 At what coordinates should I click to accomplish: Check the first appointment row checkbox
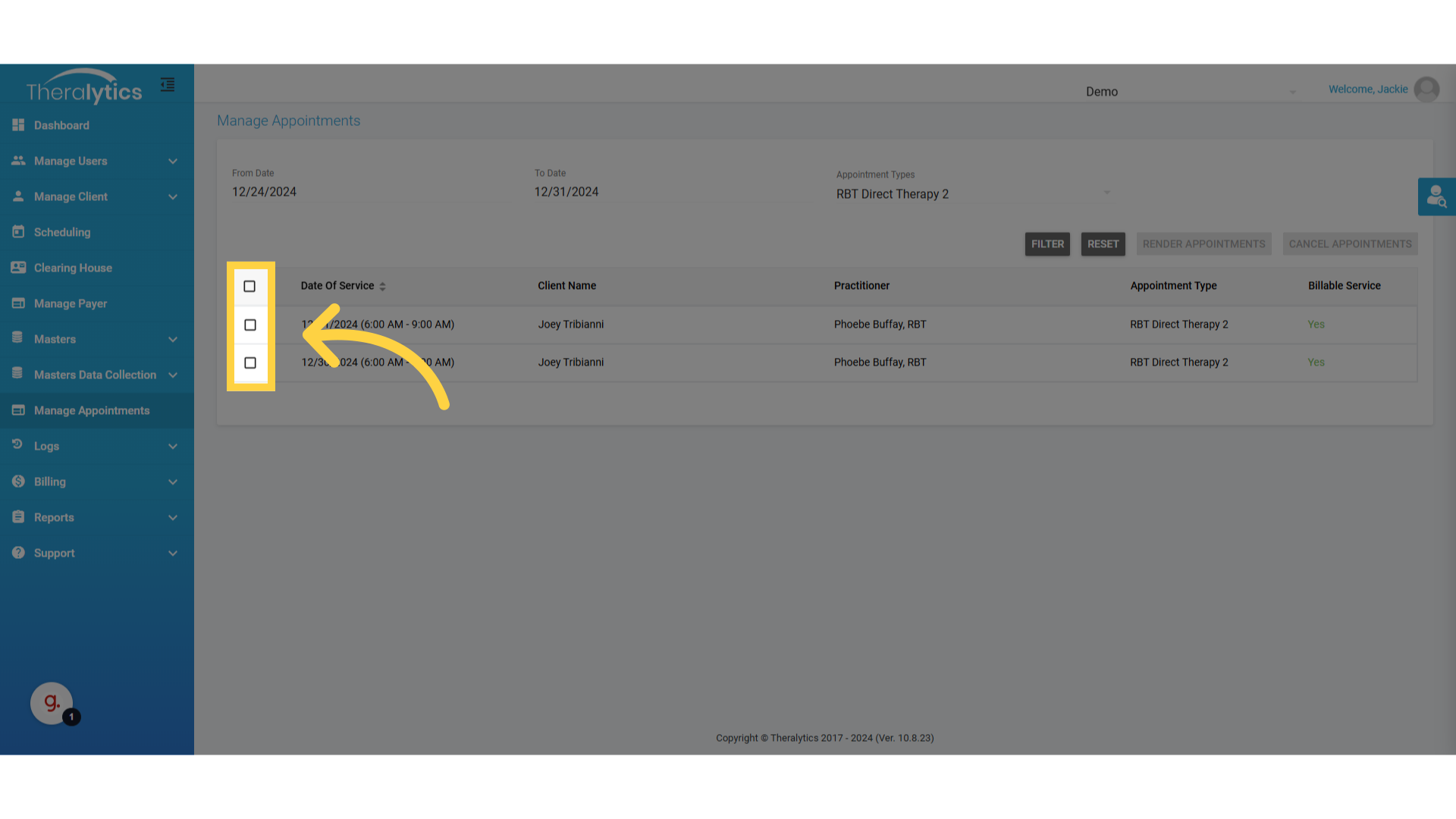[x=250, y=325]
